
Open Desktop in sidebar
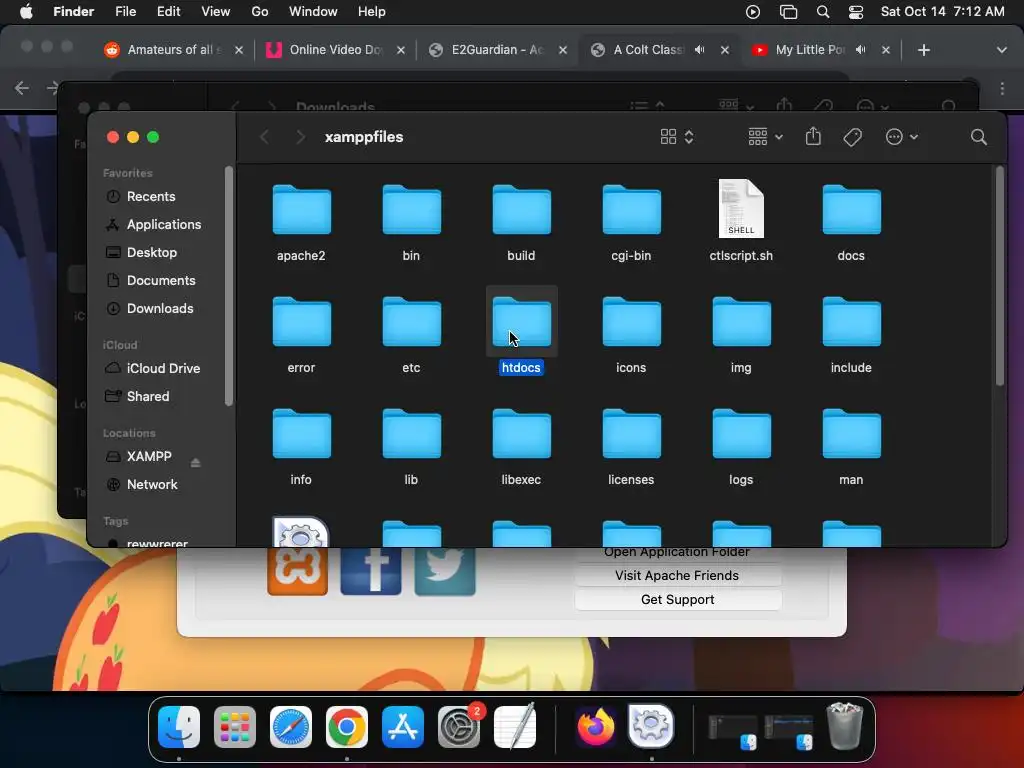coord(152,252)
